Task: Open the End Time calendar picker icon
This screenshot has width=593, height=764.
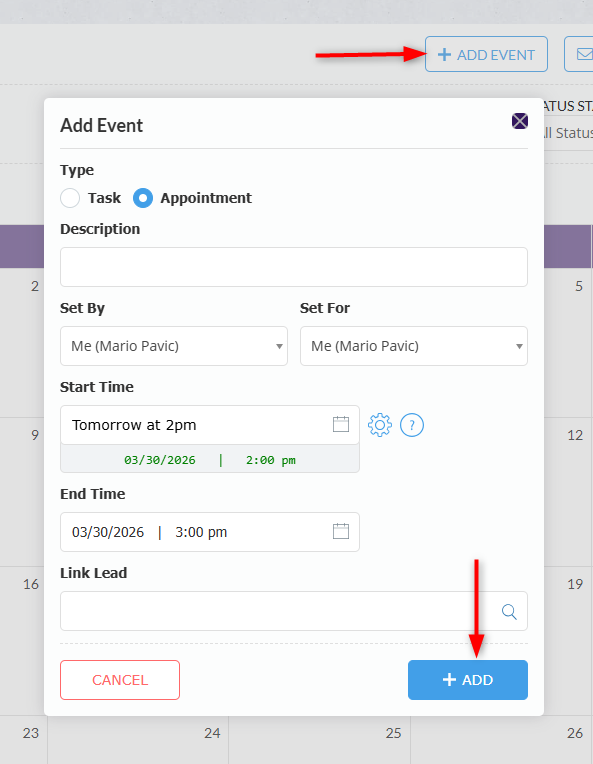Action: point(341,531)
